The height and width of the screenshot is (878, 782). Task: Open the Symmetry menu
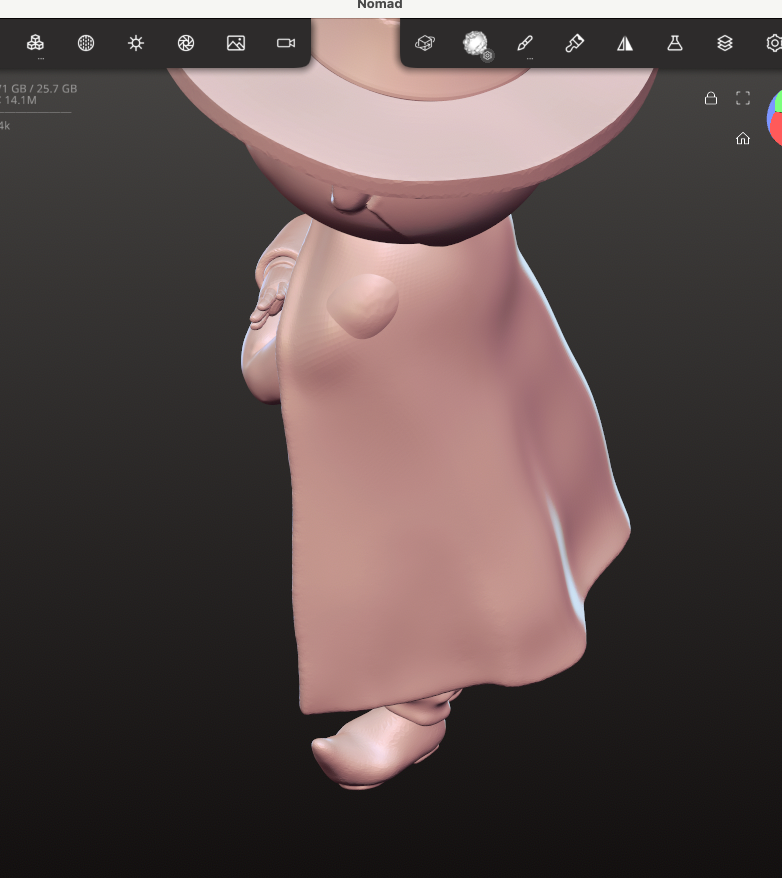click(625, 43)
